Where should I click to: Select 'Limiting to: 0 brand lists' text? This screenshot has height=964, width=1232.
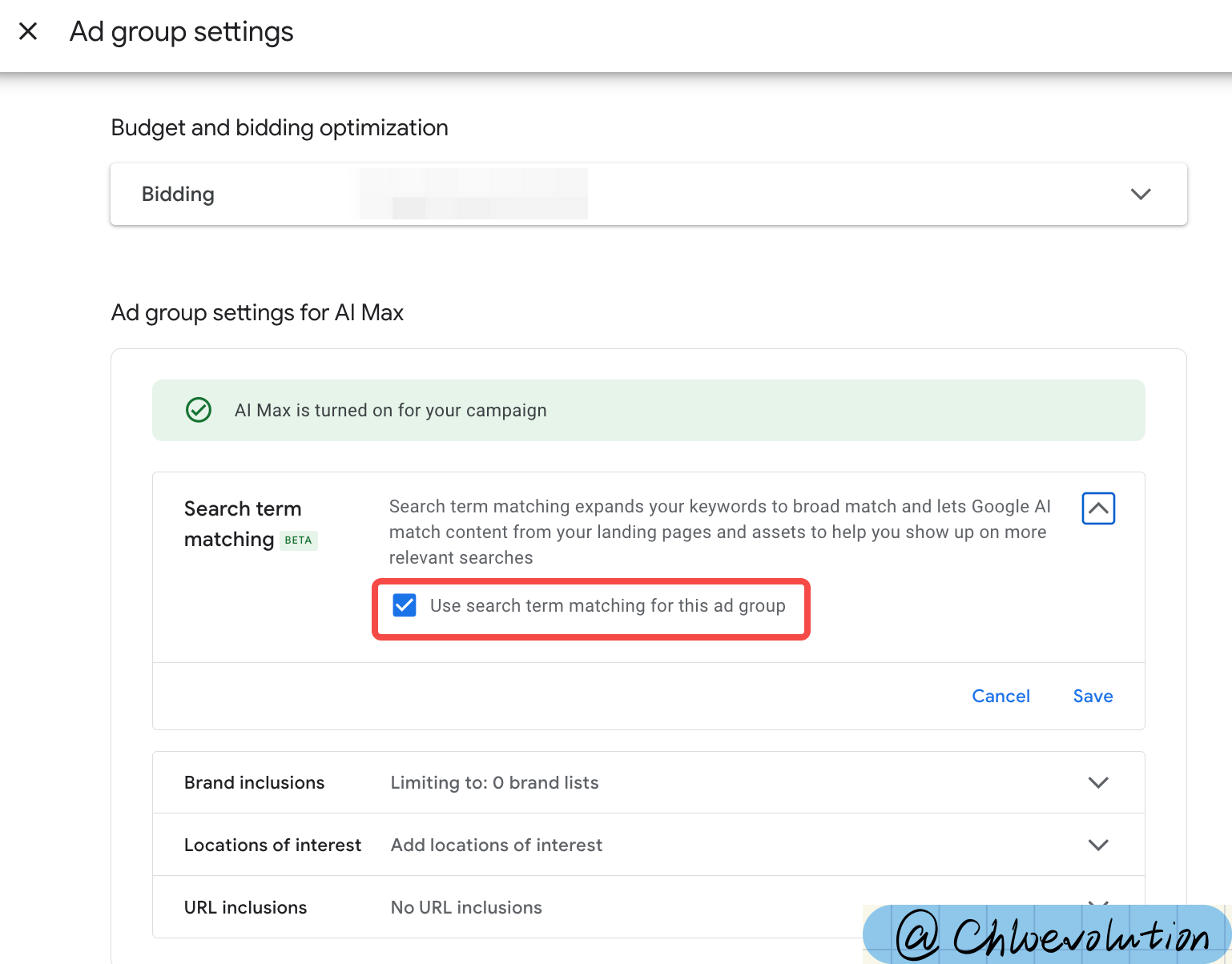(x=494, y=782)
